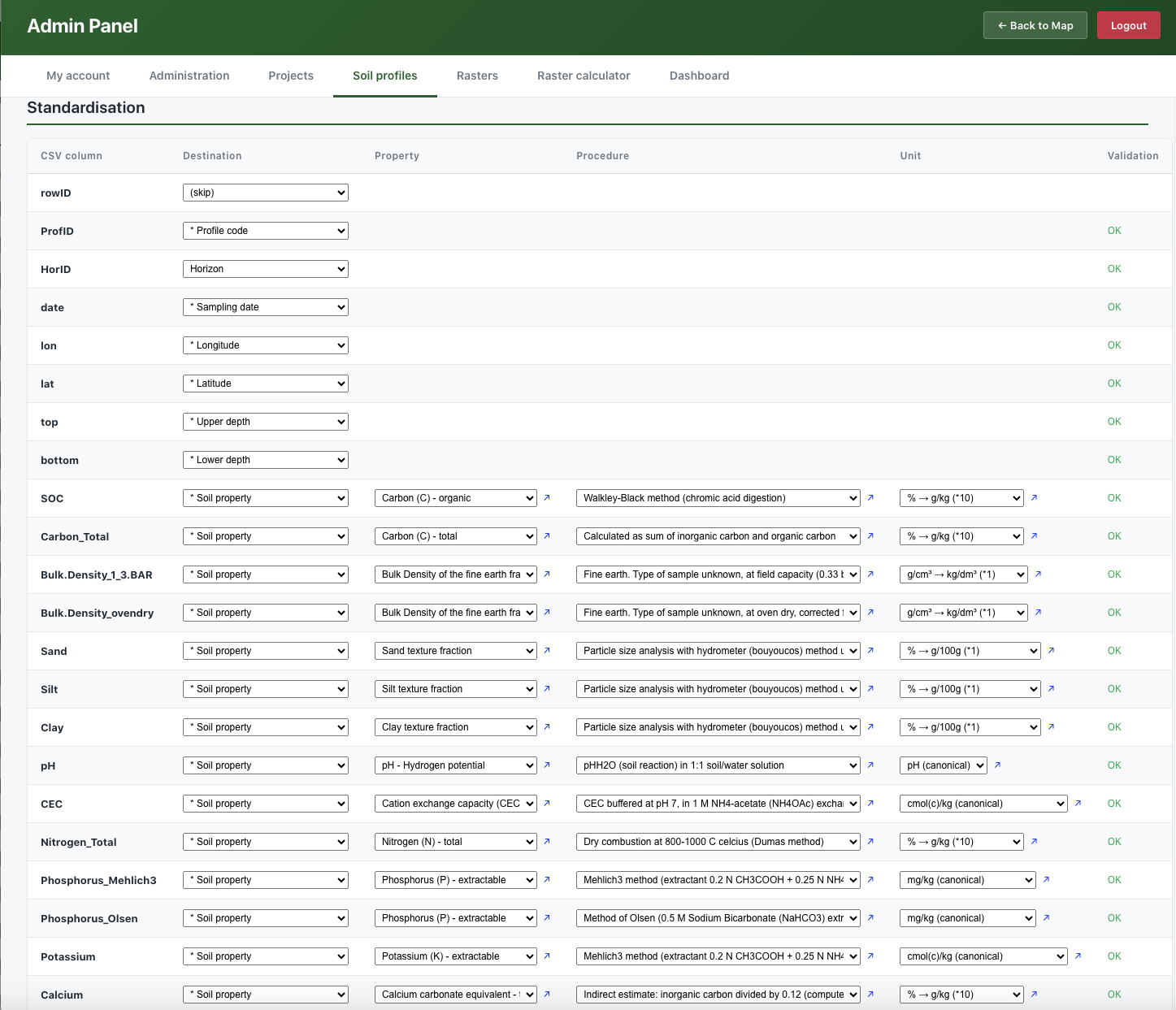Open external link beside SOC property dropdown

(547, 498)
